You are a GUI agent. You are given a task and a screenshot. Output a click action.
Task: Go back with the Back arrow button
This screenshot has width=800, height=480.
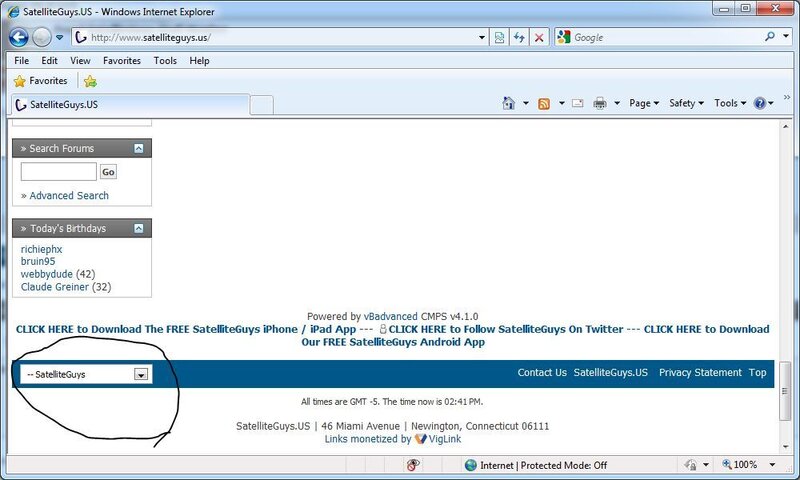(x=19, y=37)
